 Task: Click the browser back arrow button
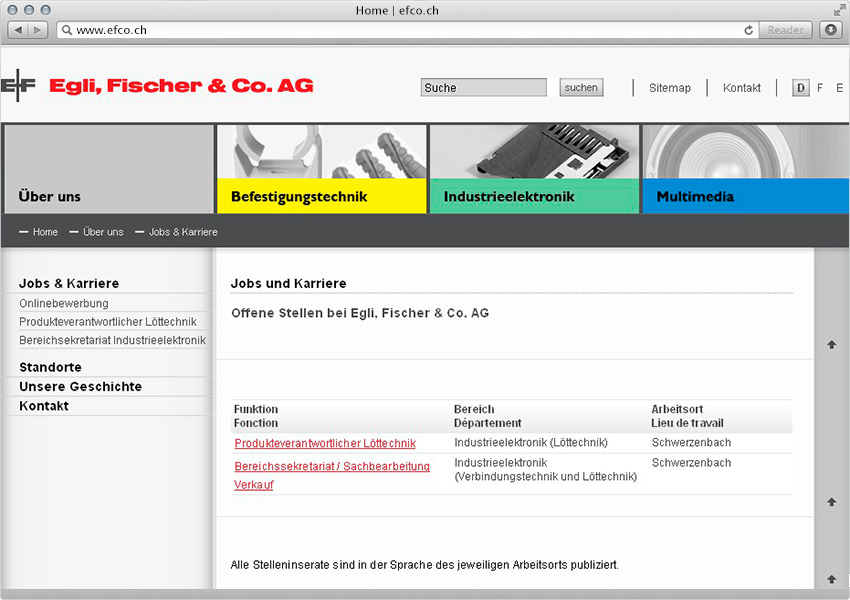pos(18,30)
